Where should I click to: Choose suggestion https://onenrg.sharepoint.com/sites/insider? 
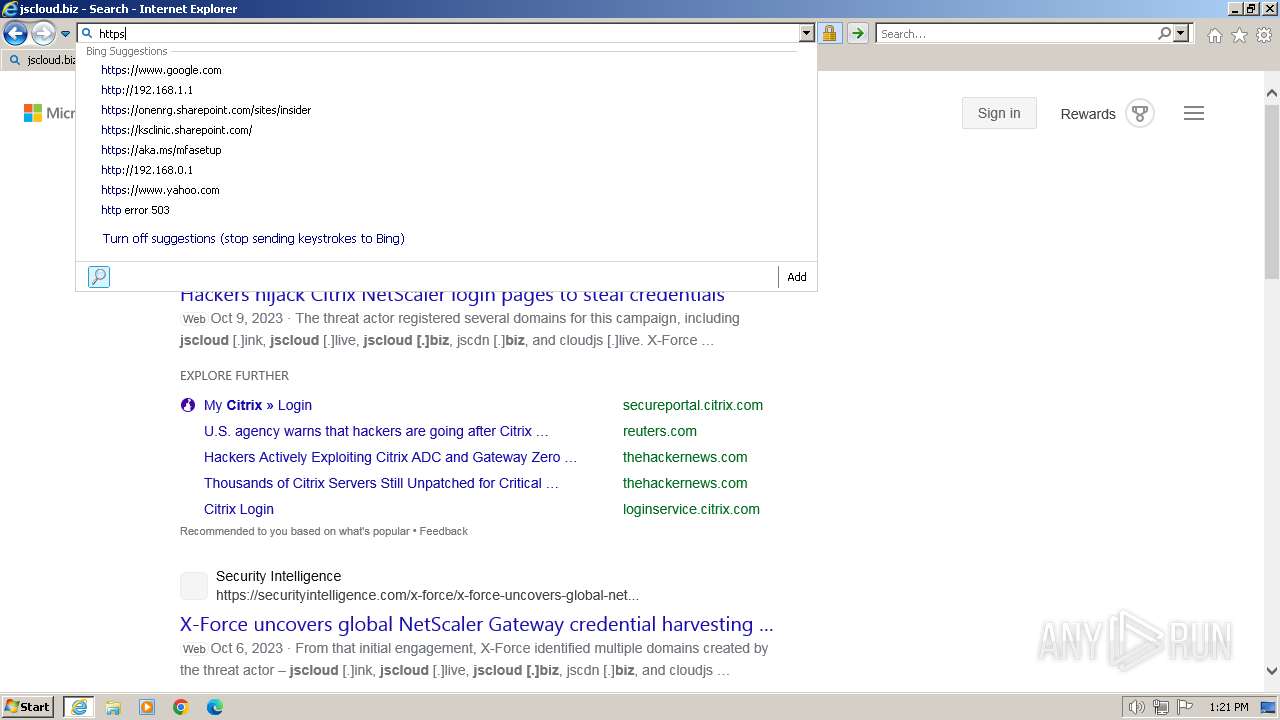click(206, 110)
